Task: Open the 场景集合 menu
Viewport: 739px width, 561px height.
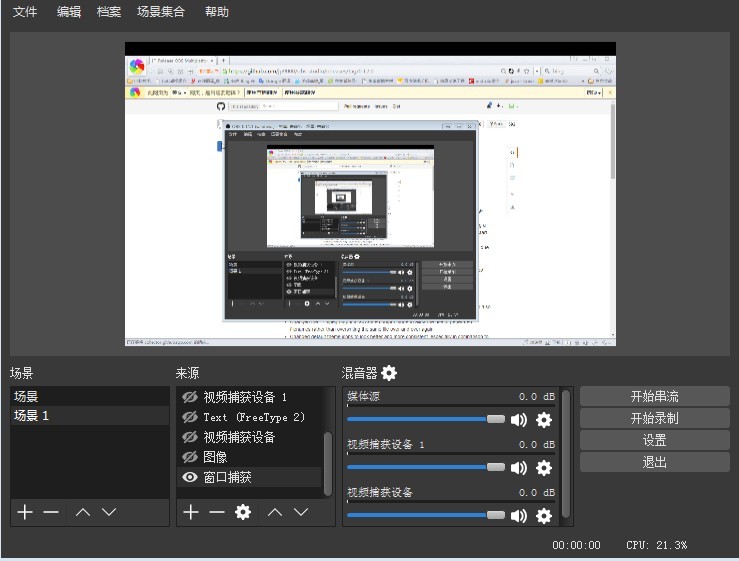Action: point(160,12)
